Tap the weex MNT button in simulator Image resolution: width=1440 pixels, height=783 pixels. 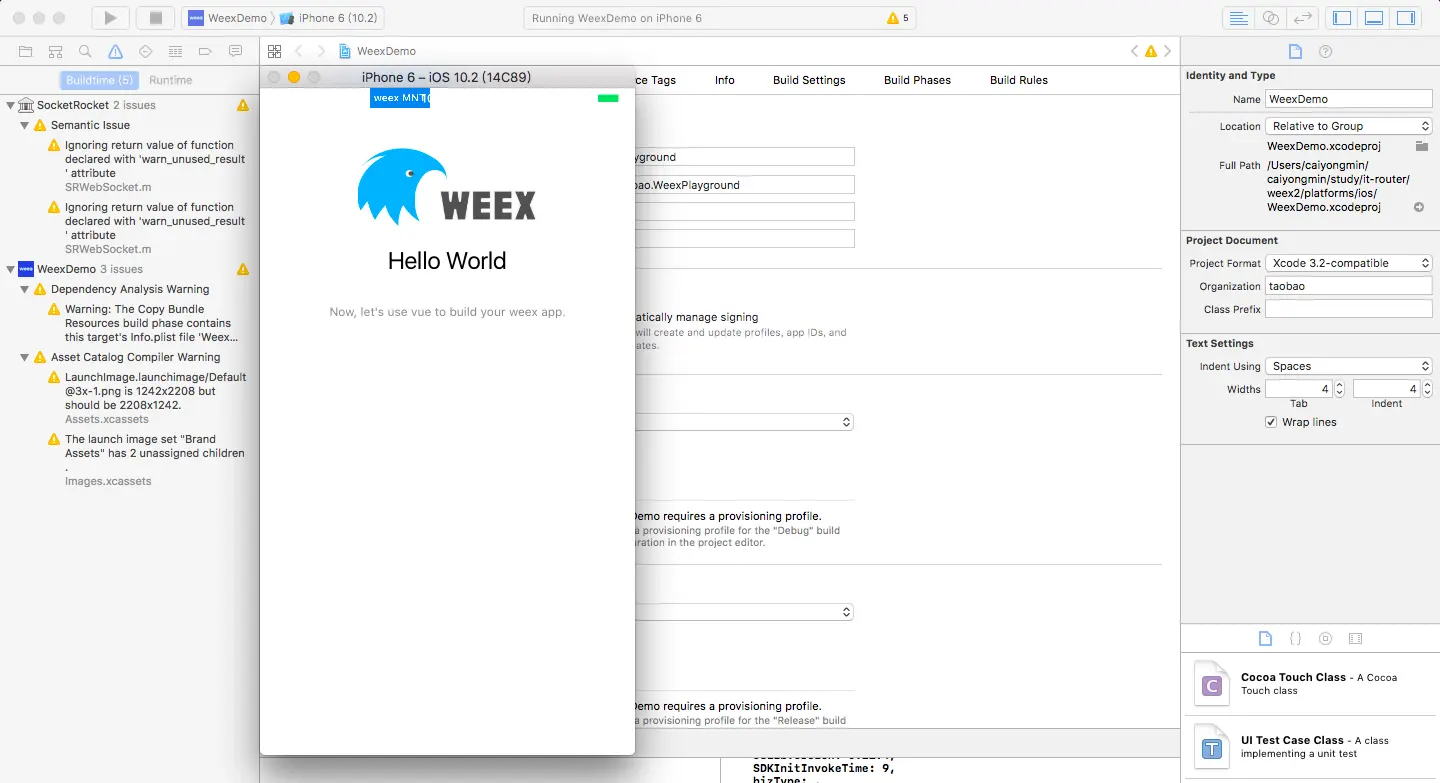click(x=400, y=98)
